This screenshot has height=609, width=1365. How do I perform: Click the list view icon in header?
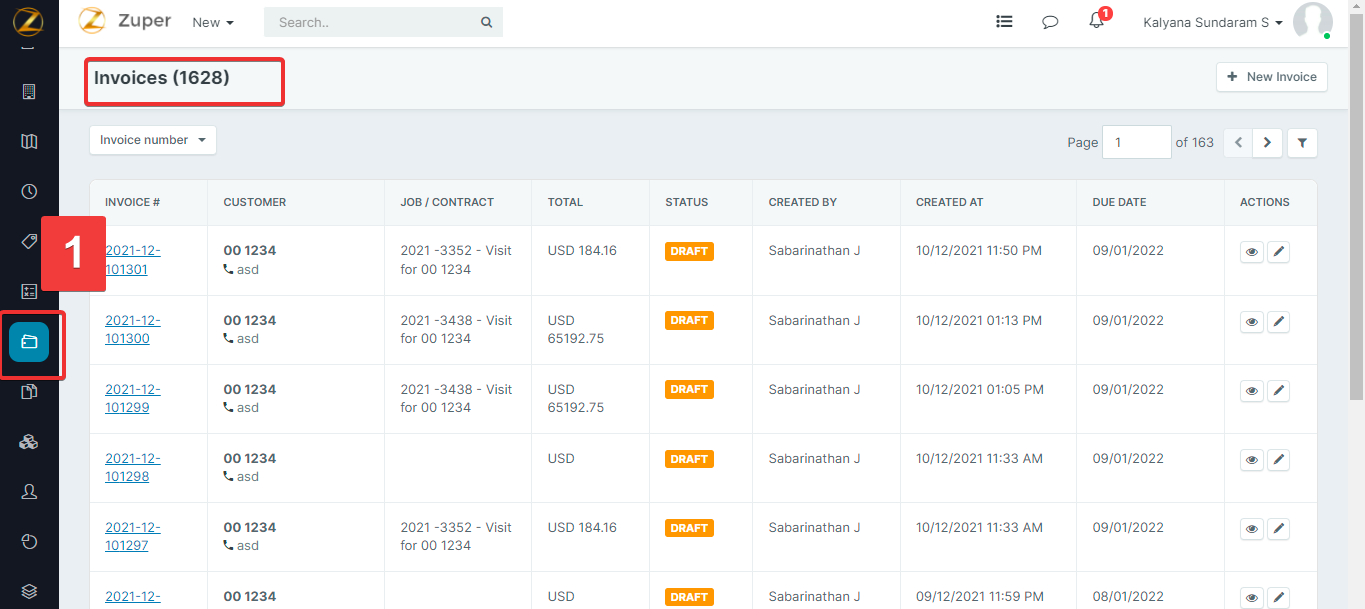(1004, 22)
